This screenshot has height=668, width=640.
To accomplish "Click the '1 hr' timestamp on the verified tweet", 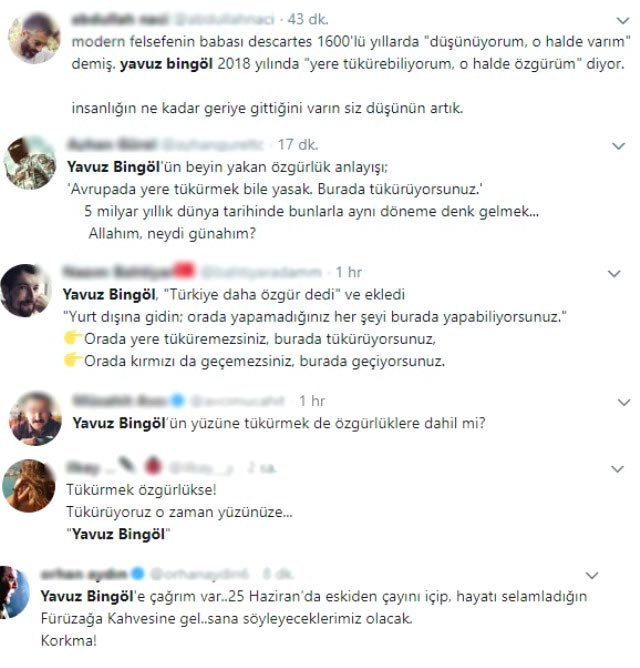I will click(312, 401).
